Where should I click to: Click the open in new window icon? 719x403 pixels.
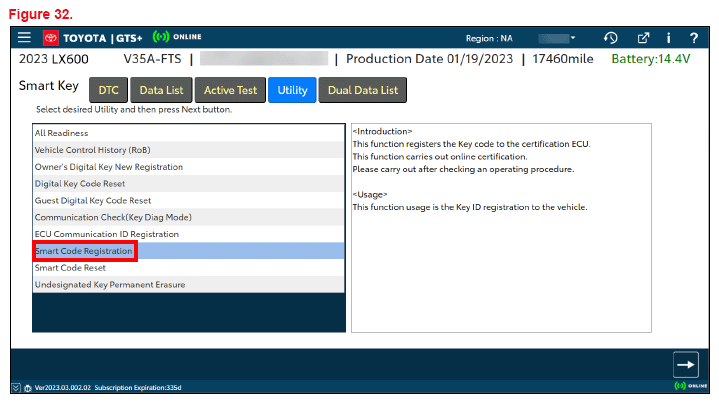click(x=643, y=38)
